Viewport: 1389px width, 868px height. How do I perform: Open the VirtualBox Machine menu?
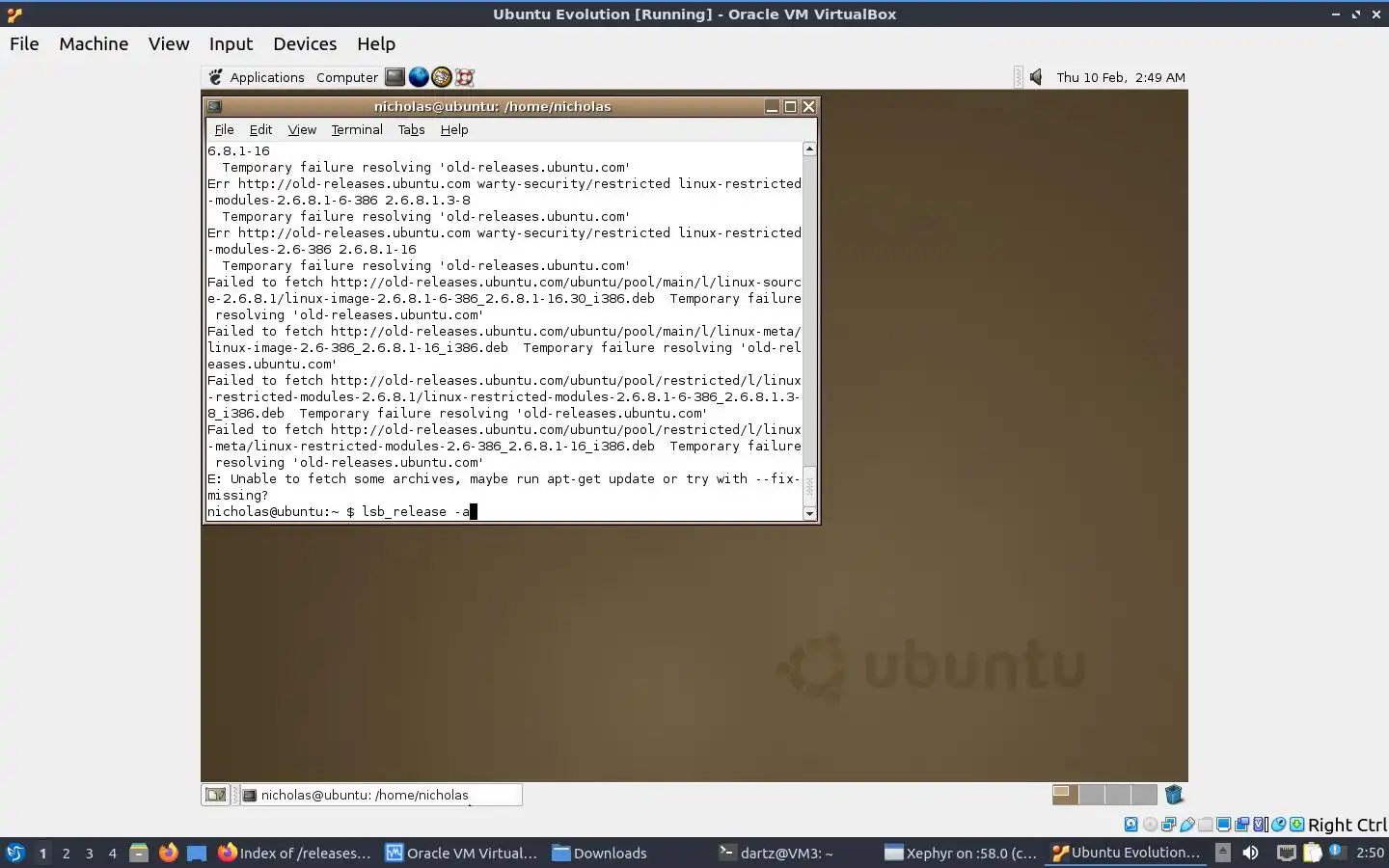point(94,43)
